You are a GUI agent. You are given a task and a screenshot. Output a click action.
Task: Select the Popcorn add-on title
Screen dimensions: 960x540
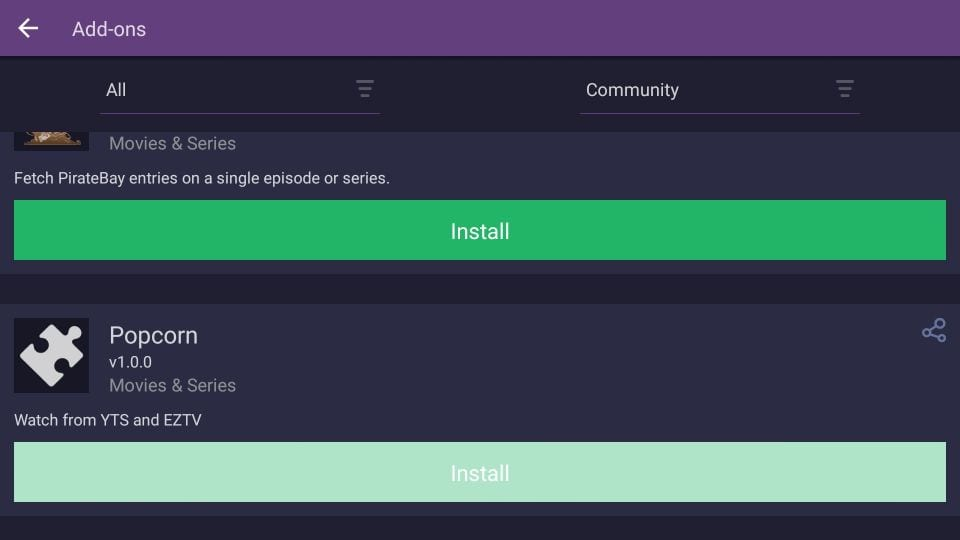click(154, 336)
